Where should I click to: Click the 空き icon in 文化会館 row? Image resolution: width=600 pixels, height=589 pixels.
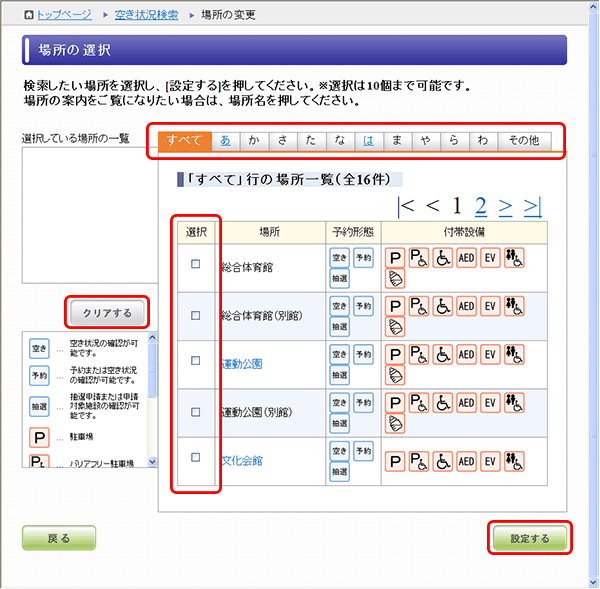tap(339, 451)
